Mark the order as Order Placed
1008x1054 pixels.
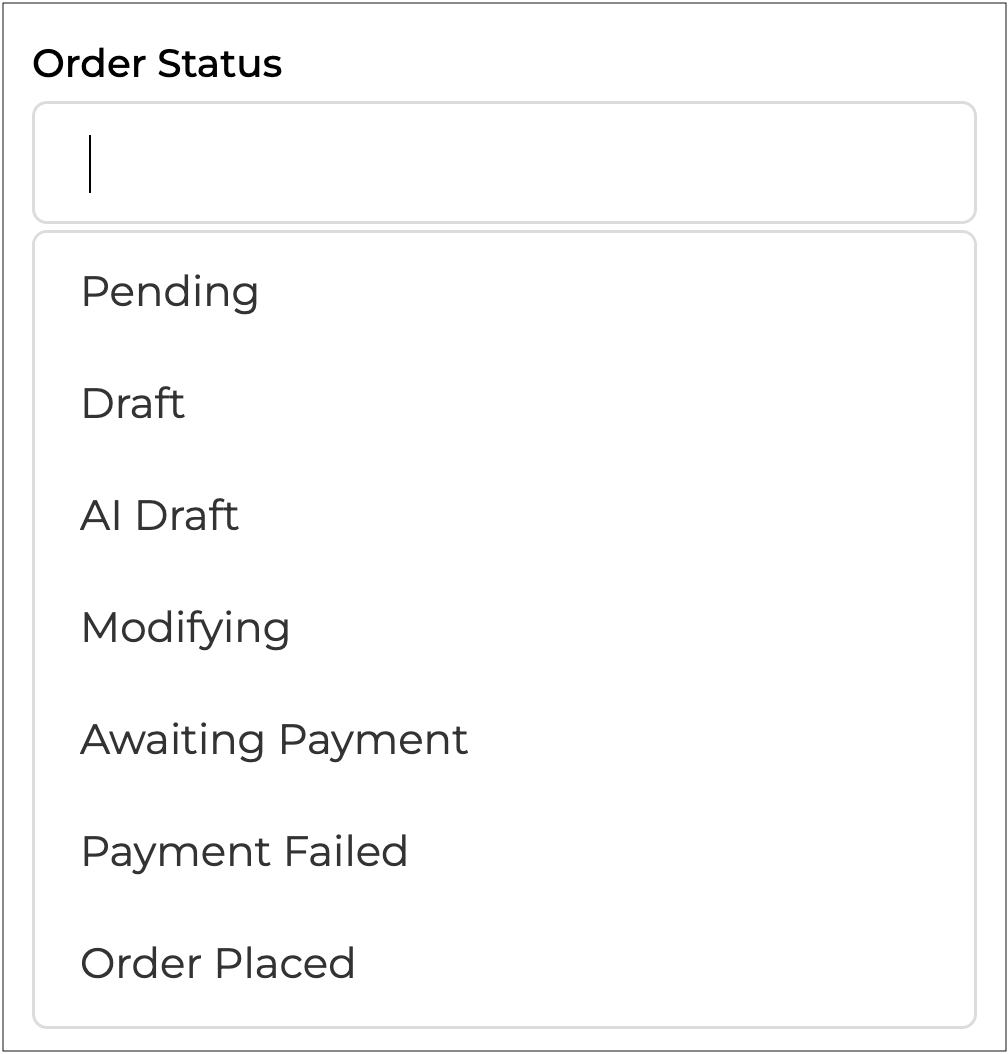click(218, 964)
